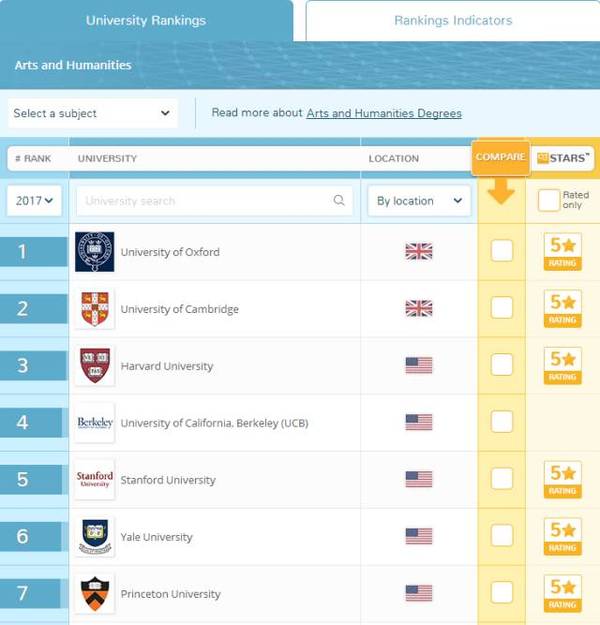Open the Princeton University name link
This screenshot has height=625, width=600.
point(171,594)
